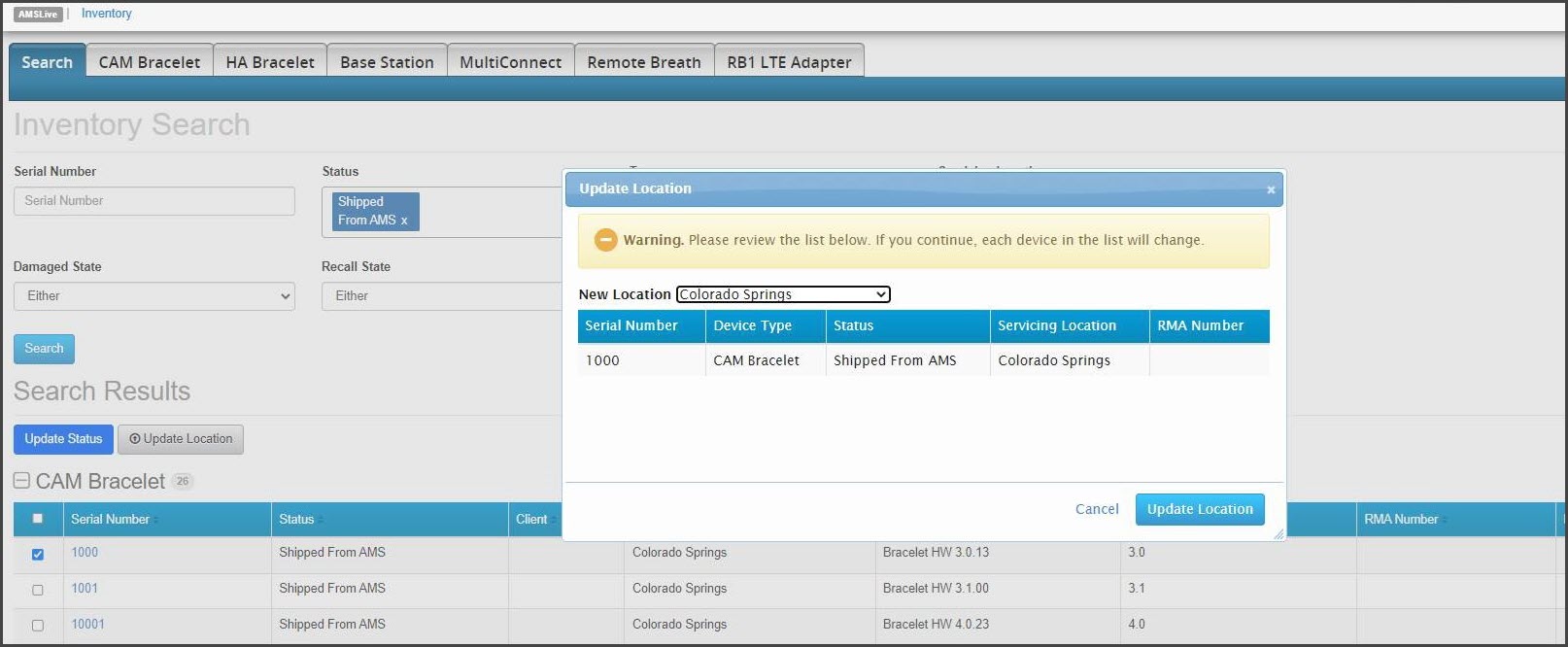Close the Update Location dialog

tap(1270, 190)
